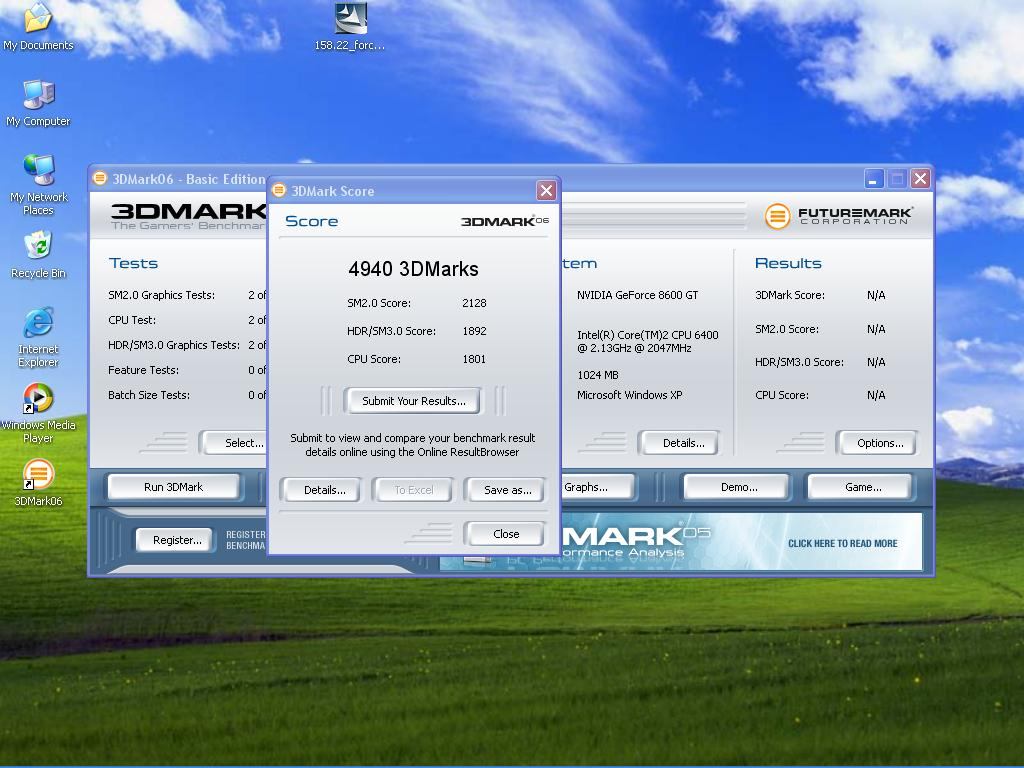Select the Internet Explorer desktop icon
This screenshot has height=768, width=1024.
38,337
